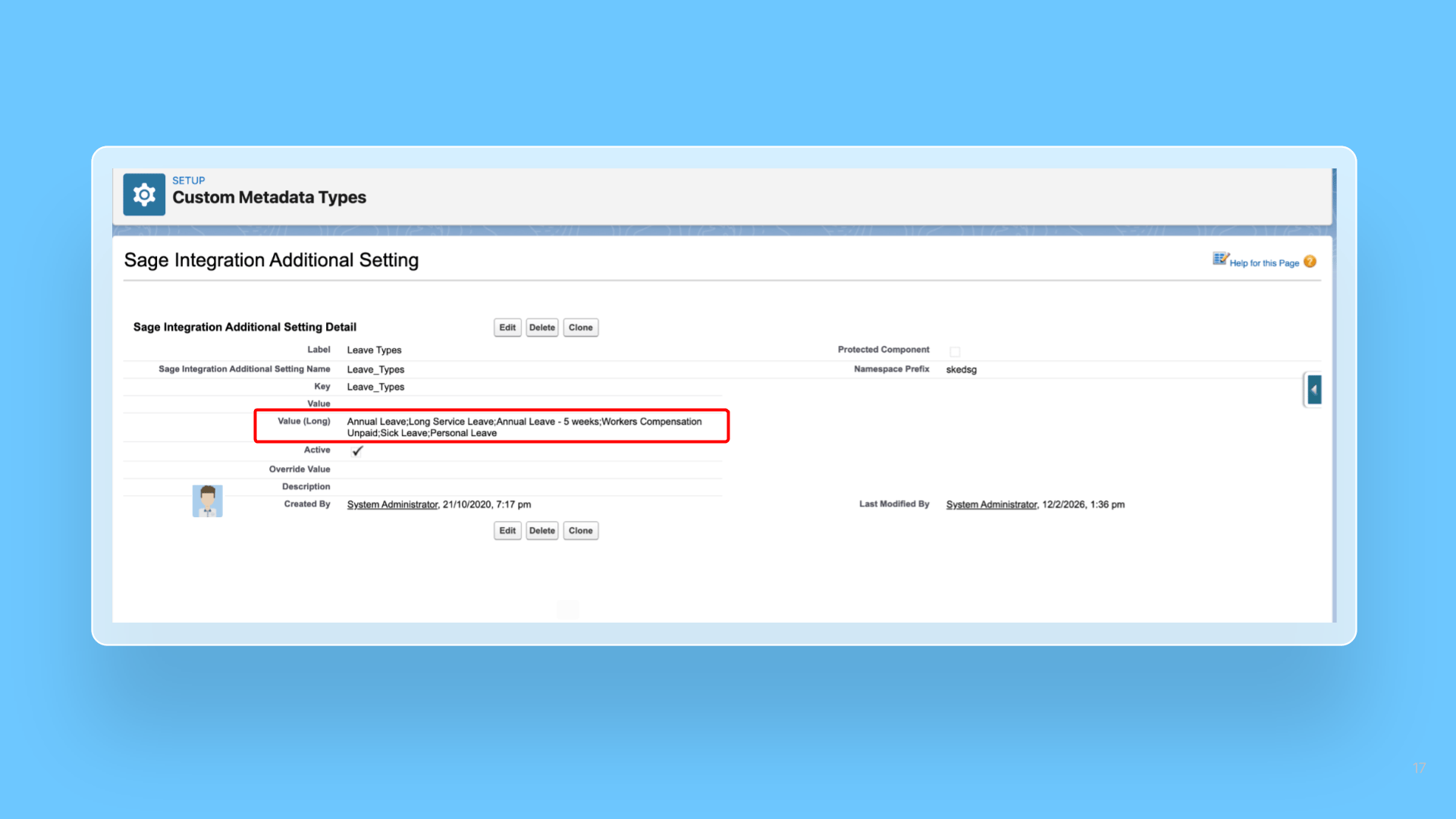Open Created By System Administrator link

click(x=392, y=504)
